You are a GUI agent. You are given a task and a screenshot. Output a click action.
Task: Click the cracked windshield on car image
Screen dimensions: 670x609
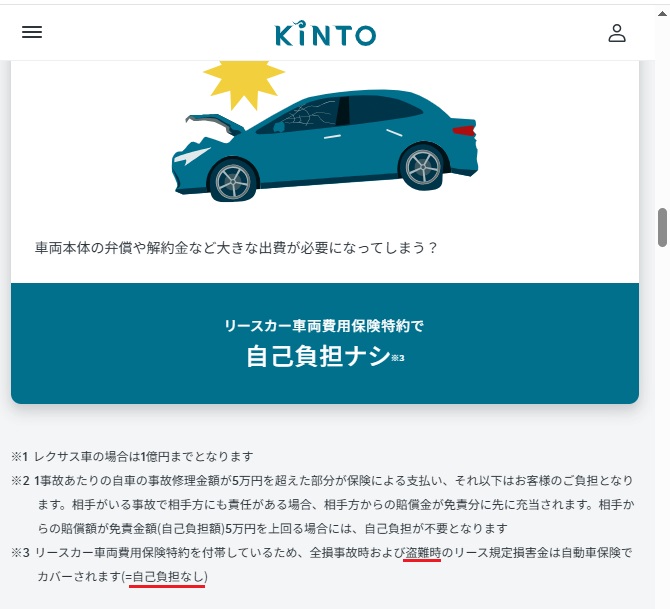click(310, 115)
